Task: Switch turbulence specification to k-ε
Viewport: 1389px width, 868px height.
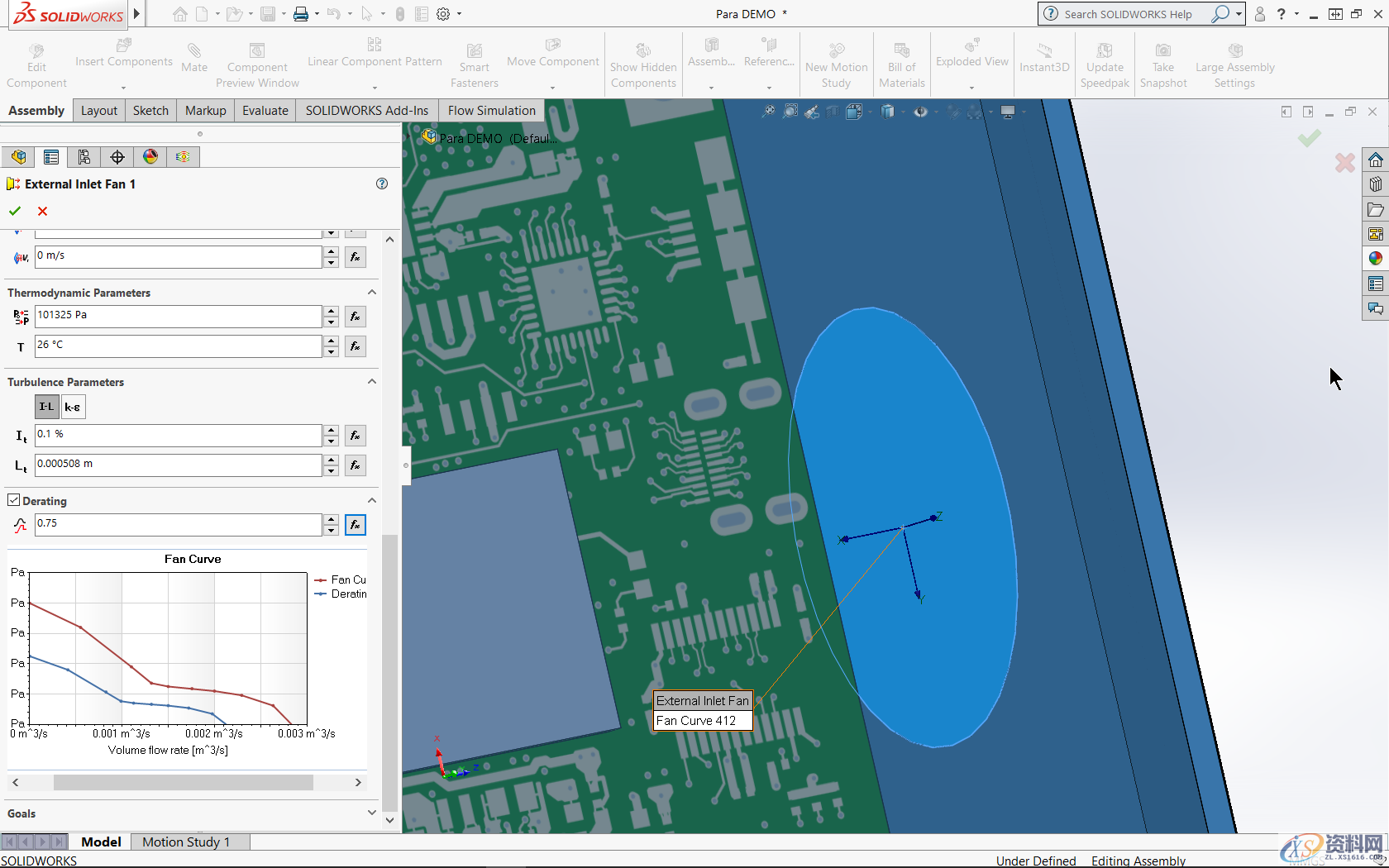Action: tap(73, 406)
